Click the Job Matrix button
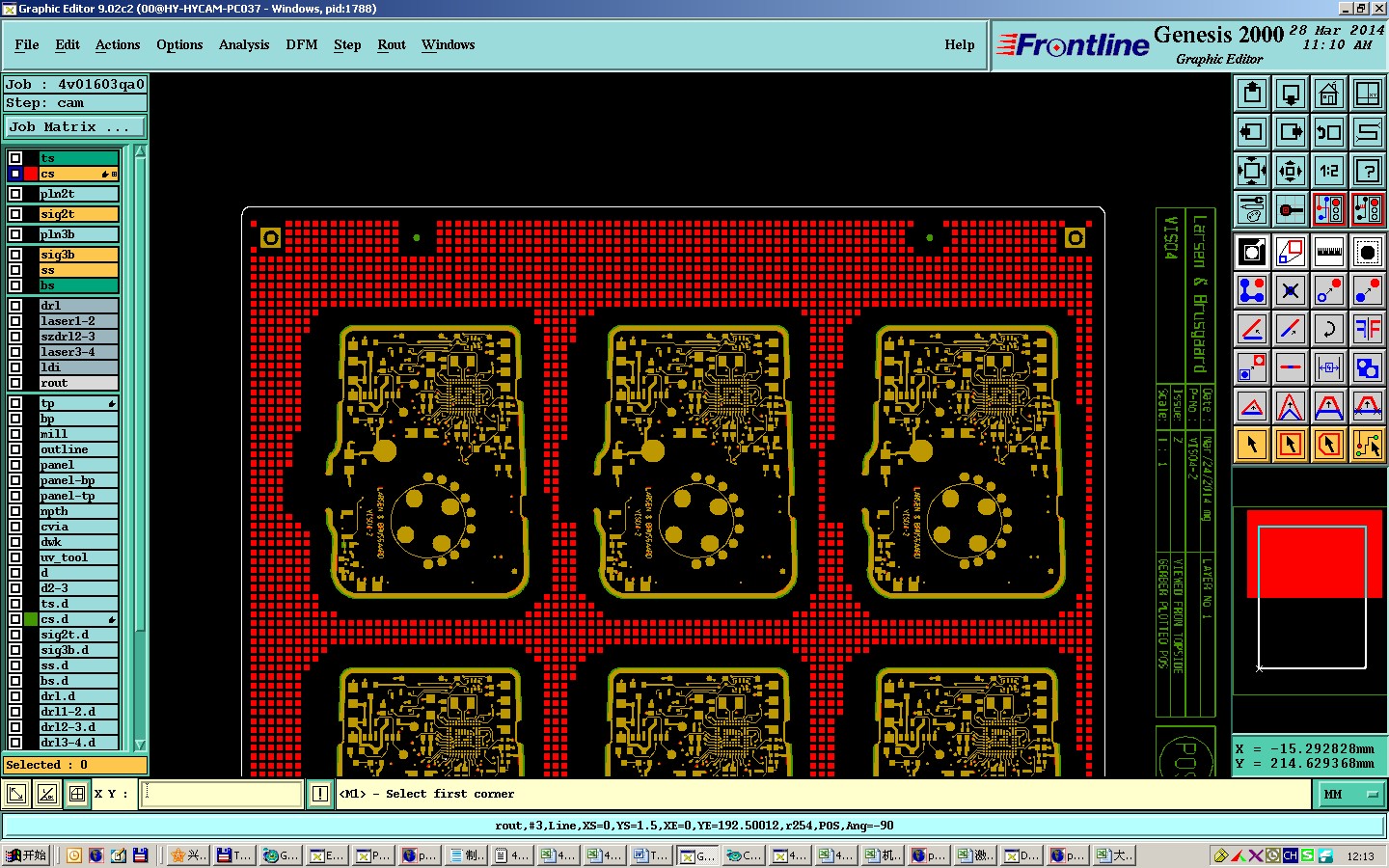 [x=75, y=126]
